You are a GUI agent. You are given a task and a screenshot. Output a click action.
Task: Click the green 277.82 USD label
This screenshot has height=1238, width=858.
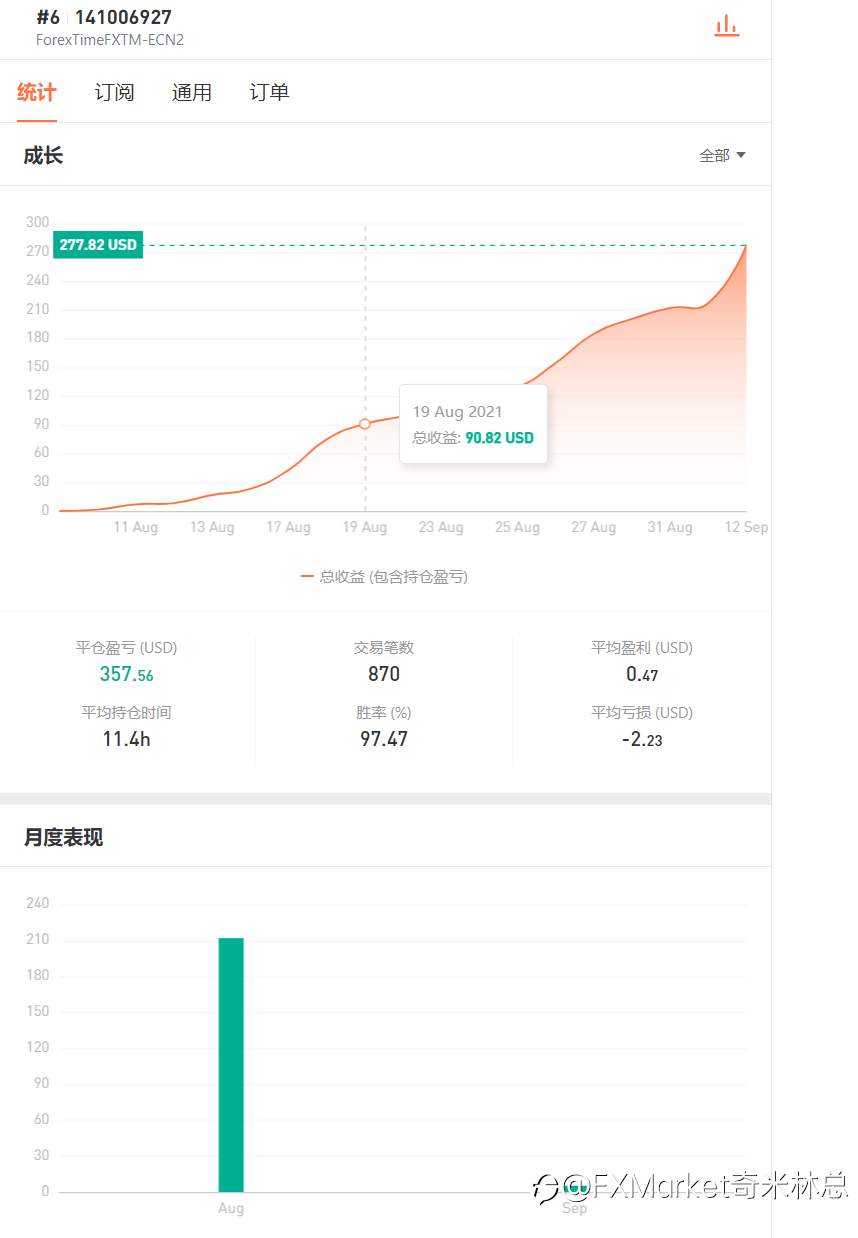(x=98, y=245)
